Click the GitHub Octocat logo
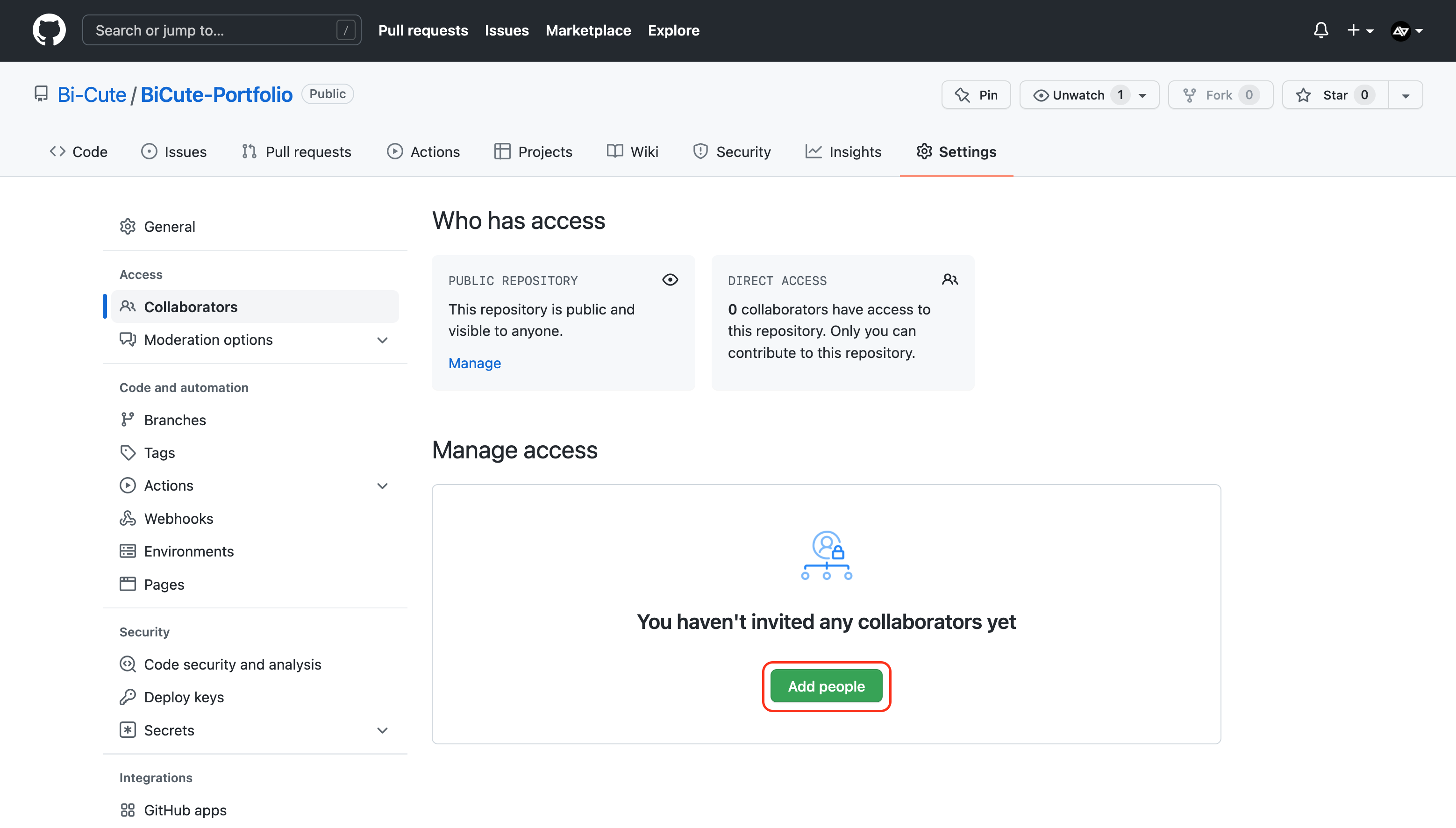This screenshot has height=828, width=1456. point(49,30)
